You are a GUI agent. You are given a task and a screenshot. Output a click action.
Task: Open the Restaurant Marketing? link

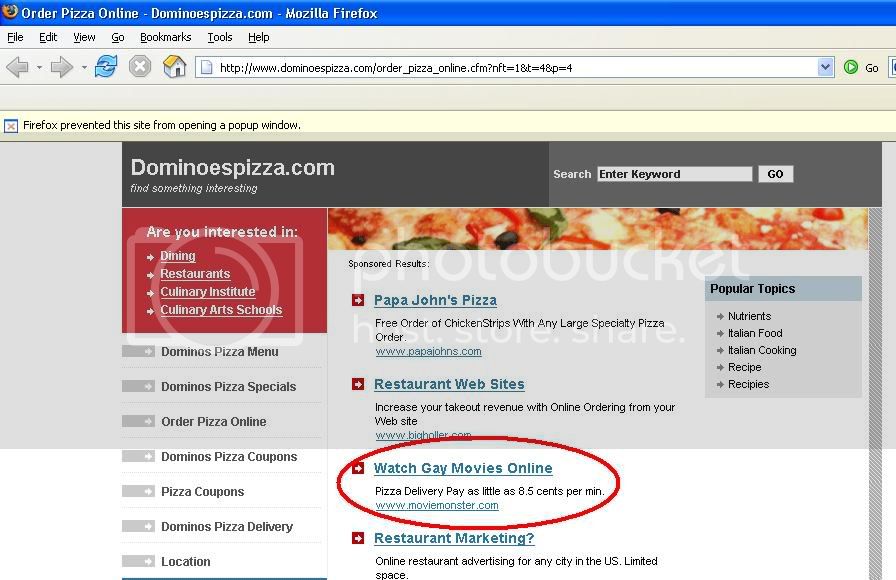(x=454, y=538)
